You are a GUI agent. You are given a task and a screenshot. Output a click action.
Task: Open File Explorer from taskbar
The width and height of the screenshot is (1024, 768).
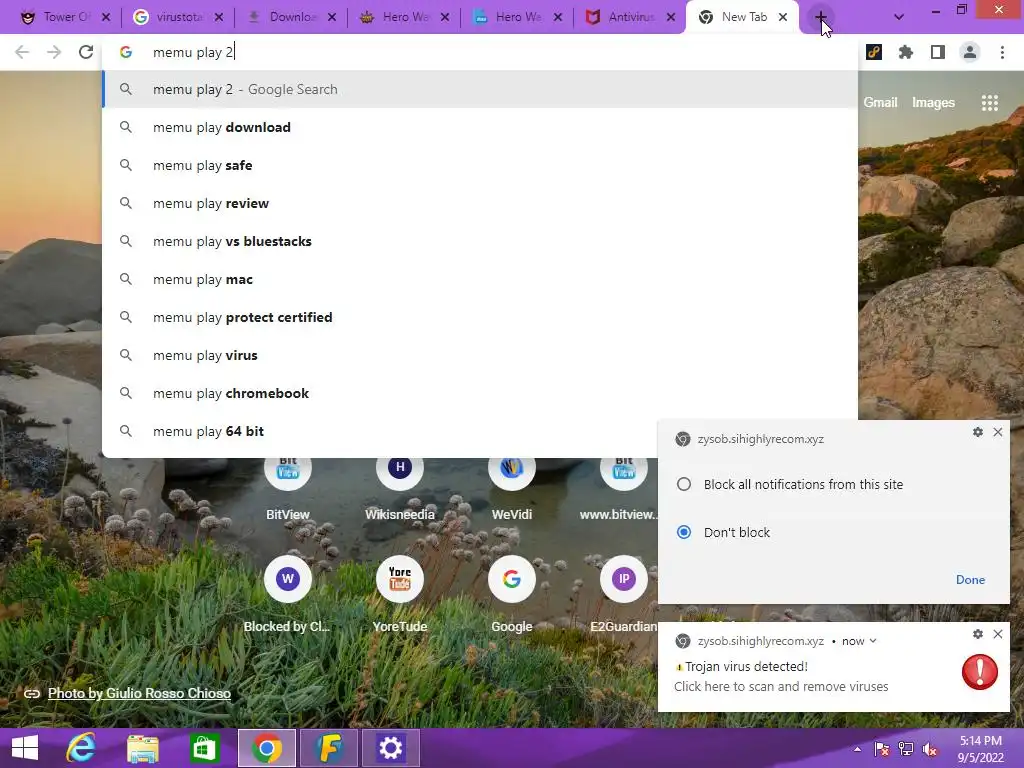coord(142,748)
